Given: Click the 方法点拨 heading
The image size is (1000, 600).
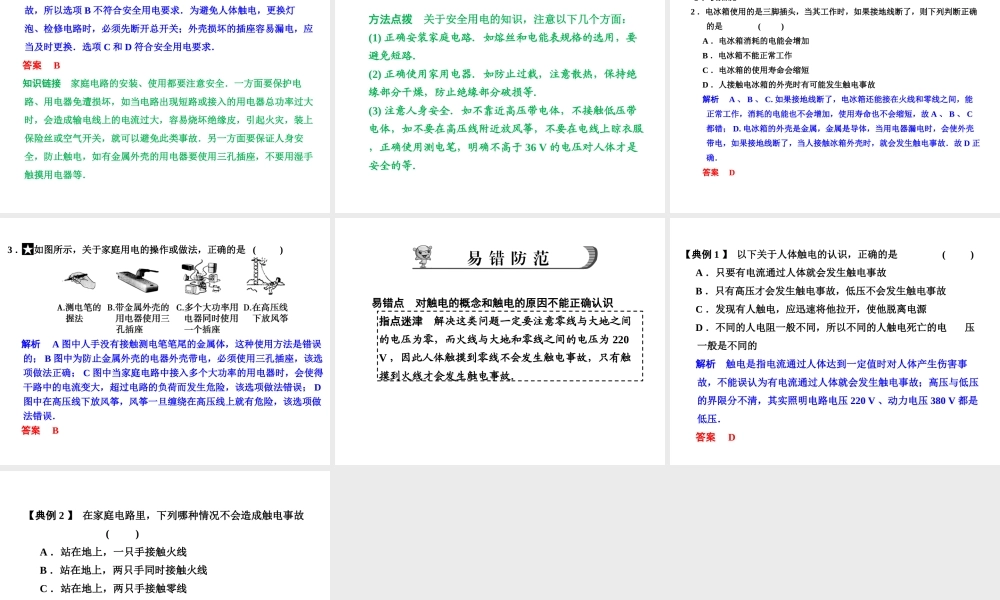Looking at the screenshot, I should pyautogui.click(x=390, y=19).
